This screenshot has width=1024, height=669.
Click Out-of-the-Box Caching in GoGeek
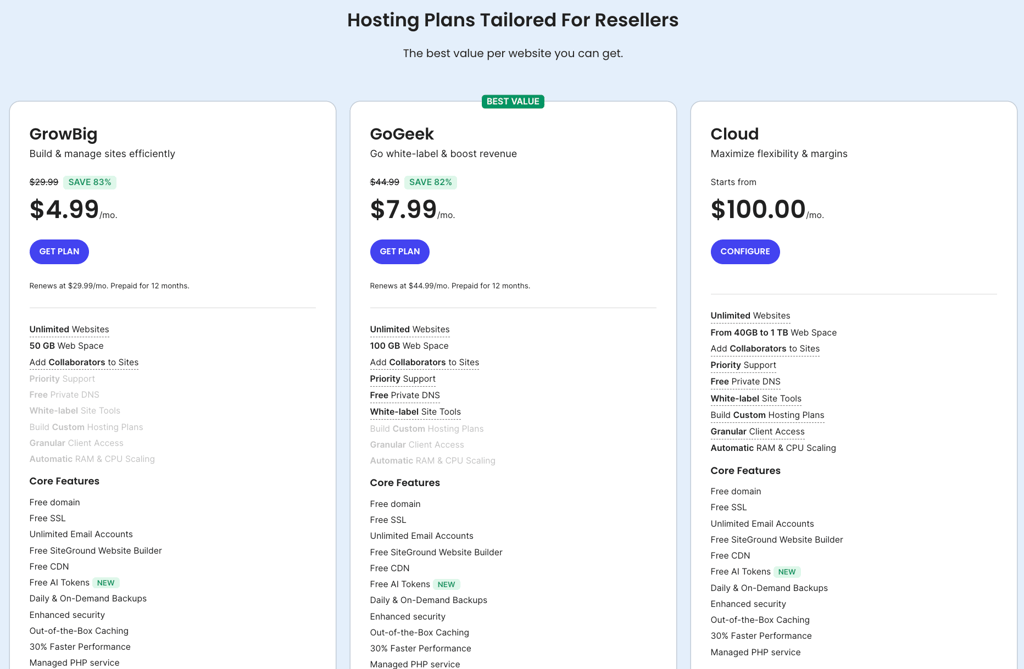pyautogui.click(x=419, y=632)
